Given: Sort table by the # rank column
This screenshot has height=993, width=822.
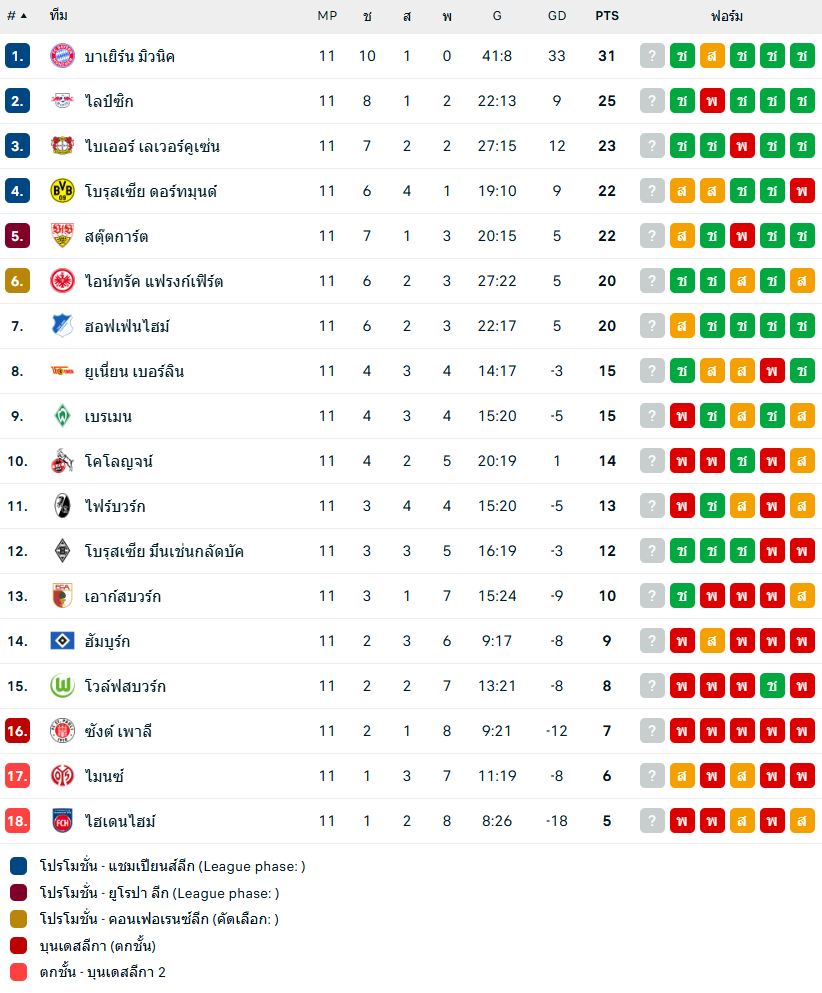Looking at the screenshot, I should pos(17,16).
